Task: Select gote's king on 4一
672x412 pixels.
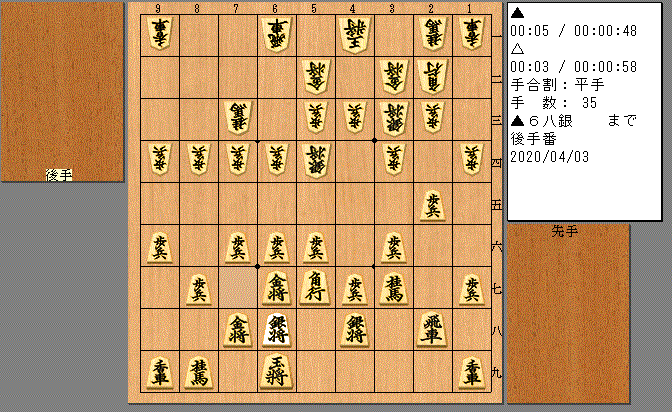Action: 354,34
